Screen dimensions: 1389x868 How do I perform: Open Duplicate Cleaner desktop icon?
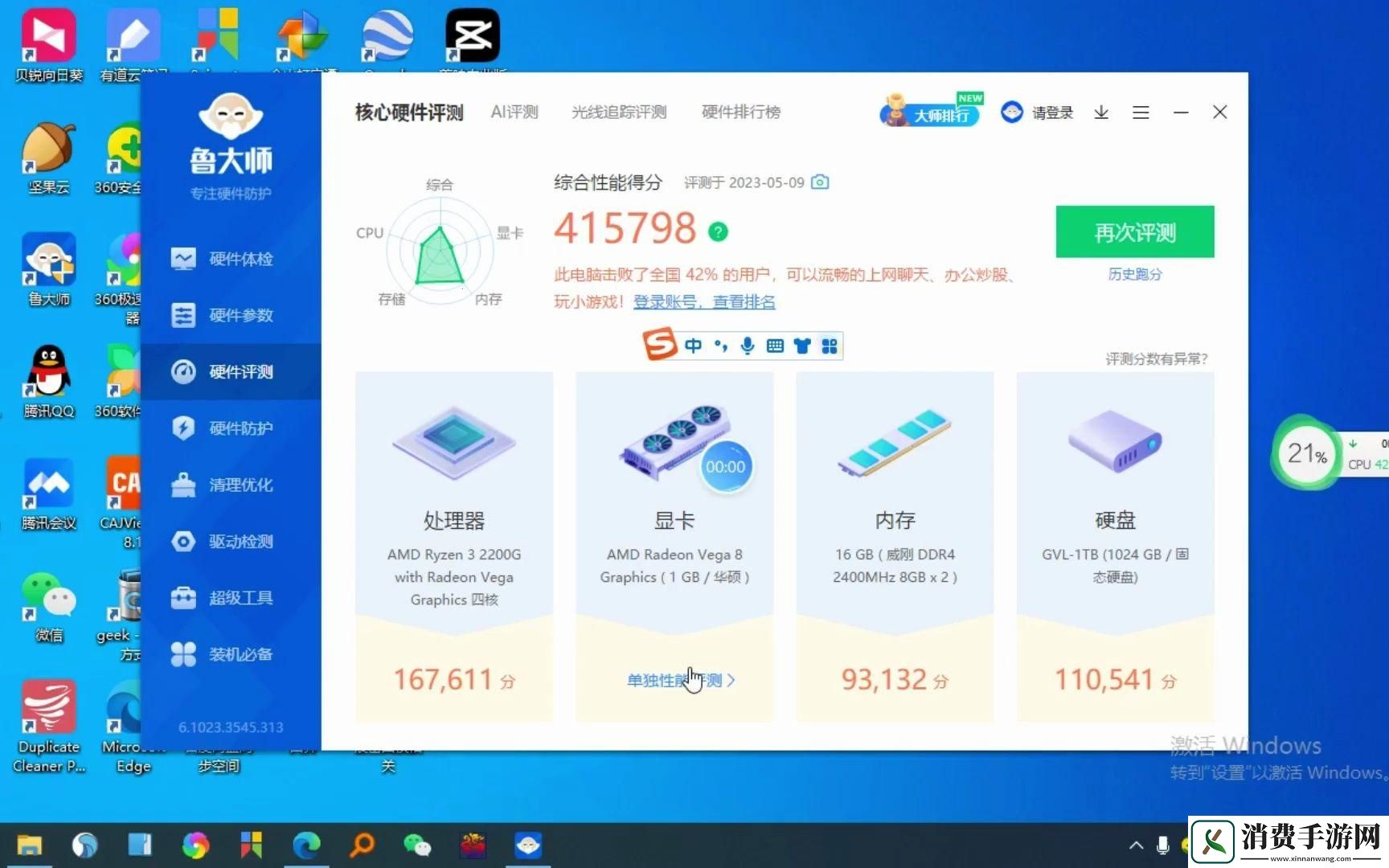(x=48, y=727)
